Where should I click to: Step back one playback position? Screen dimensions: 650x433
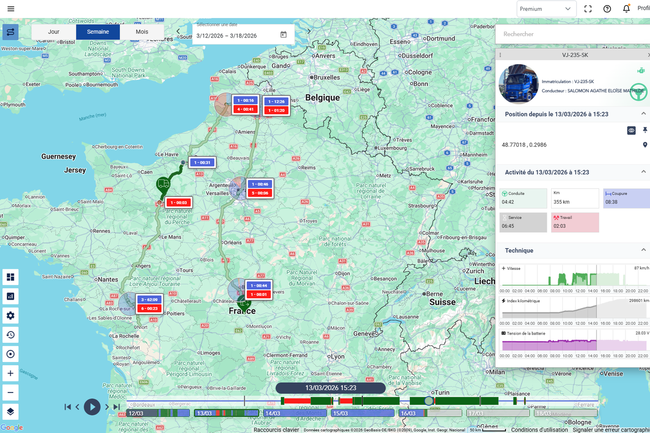[x=77, y=407]
